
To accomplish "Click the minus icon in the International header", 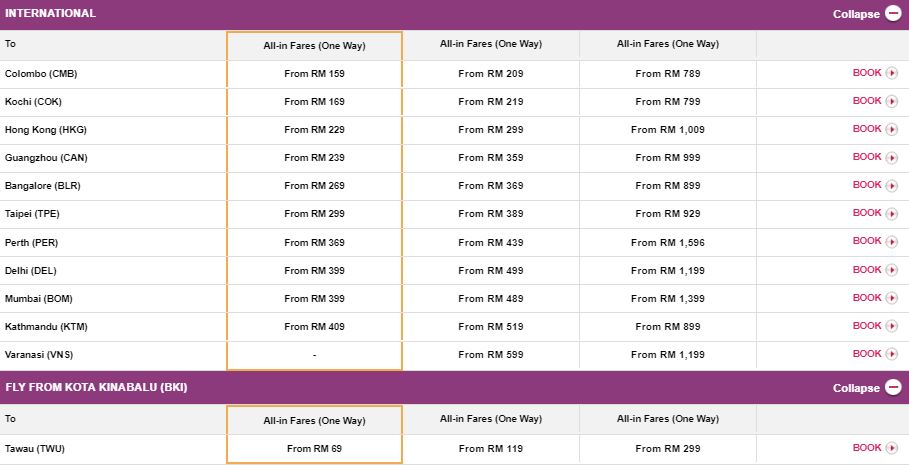I will coord(893,14).
